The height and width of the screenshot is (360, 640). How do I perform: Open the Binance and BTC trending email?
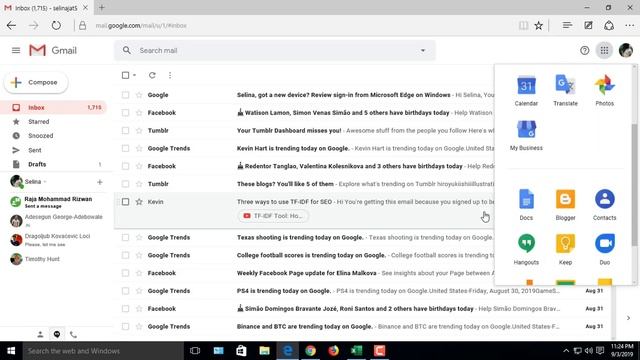[362, 327]
